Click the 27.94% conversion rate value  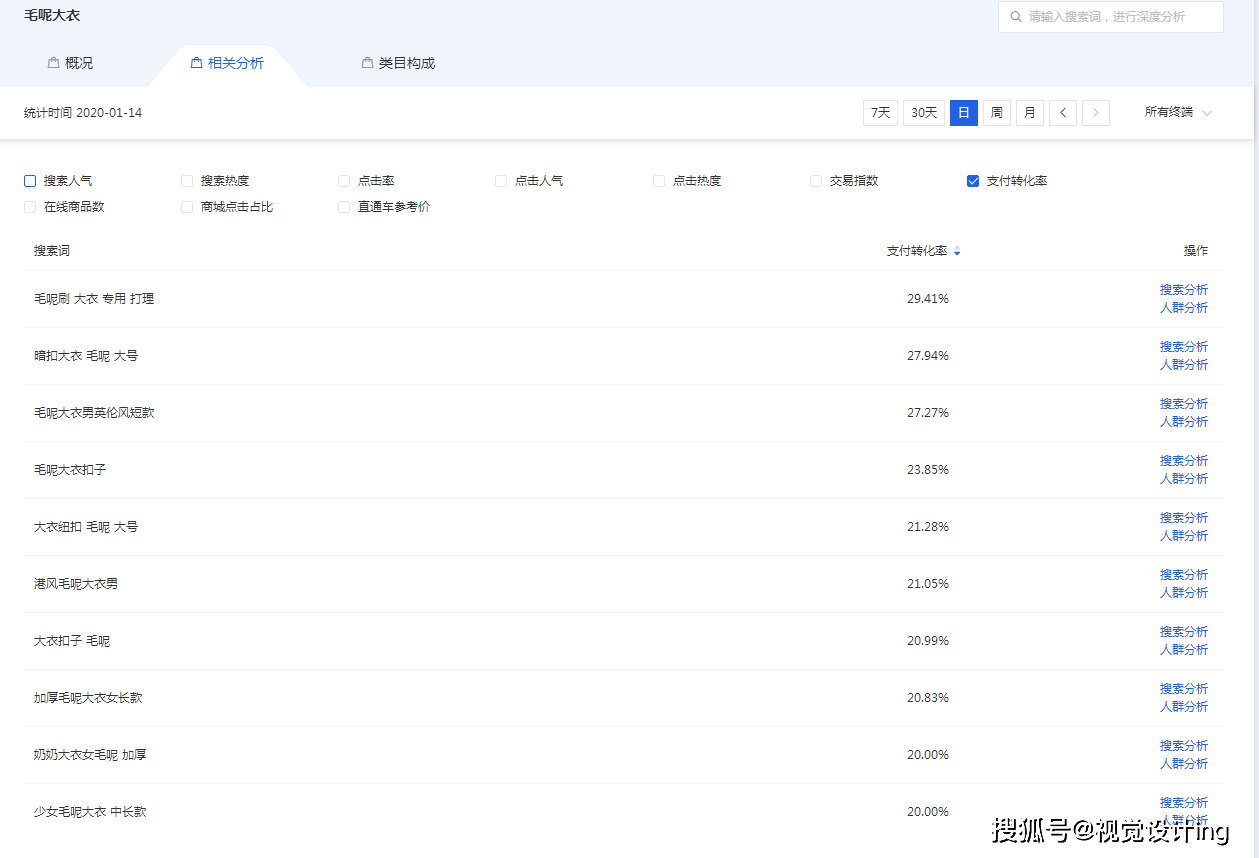pyautogui.click(x=928, y=356)
